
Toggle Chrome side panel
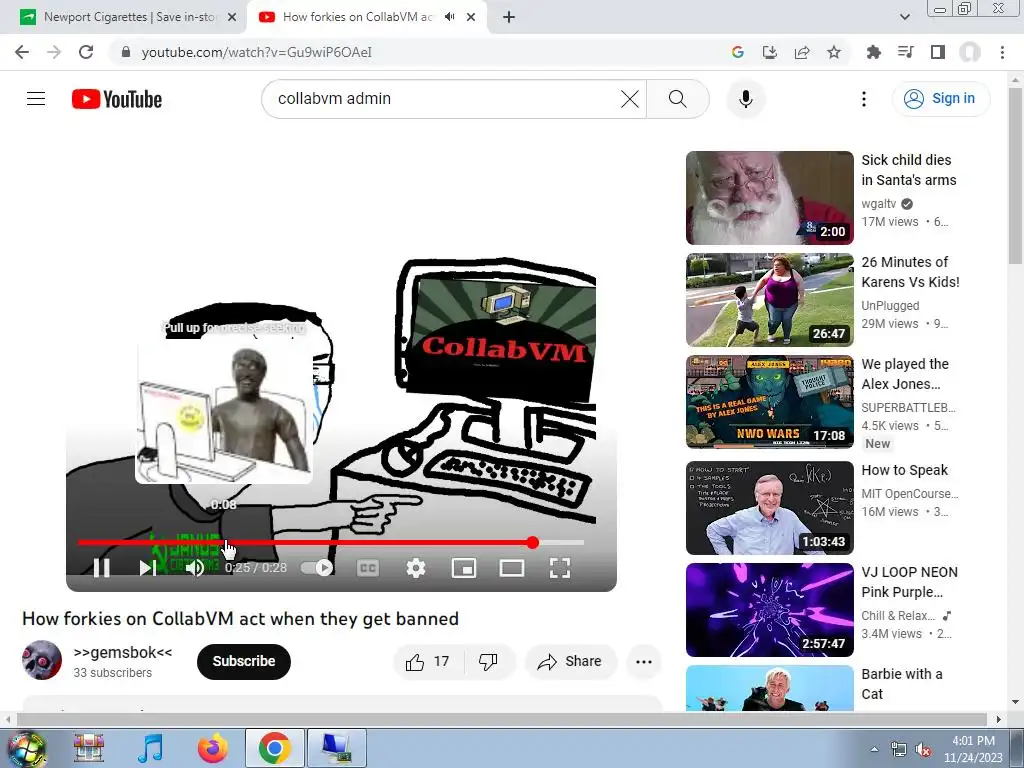[x=938, y=52]
